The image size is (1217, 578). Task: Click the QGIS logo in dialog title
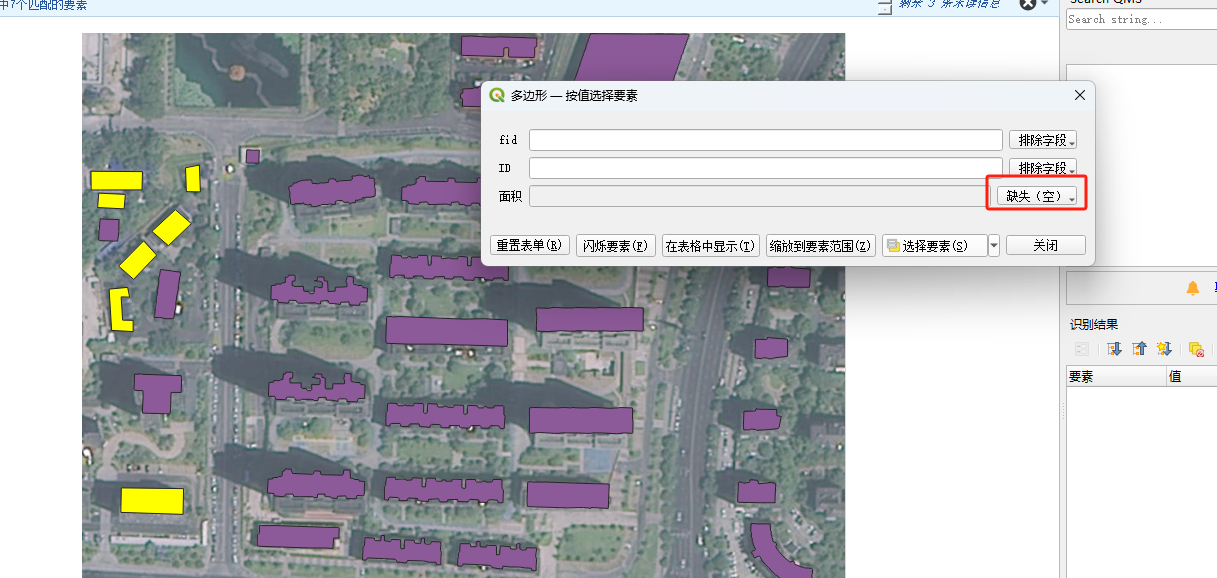pos(497,95)
